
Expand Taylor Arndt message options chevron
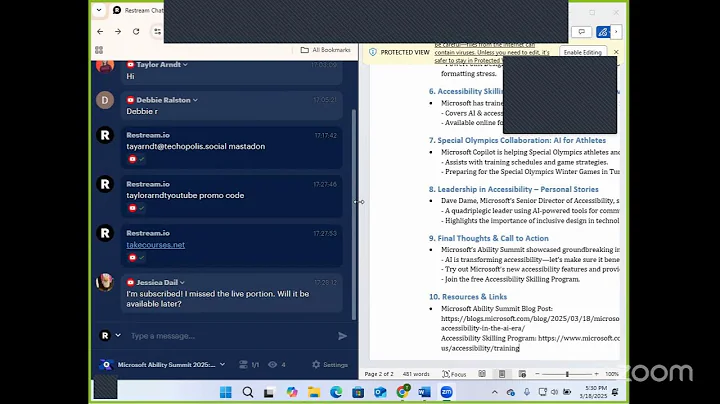(185, 65)
